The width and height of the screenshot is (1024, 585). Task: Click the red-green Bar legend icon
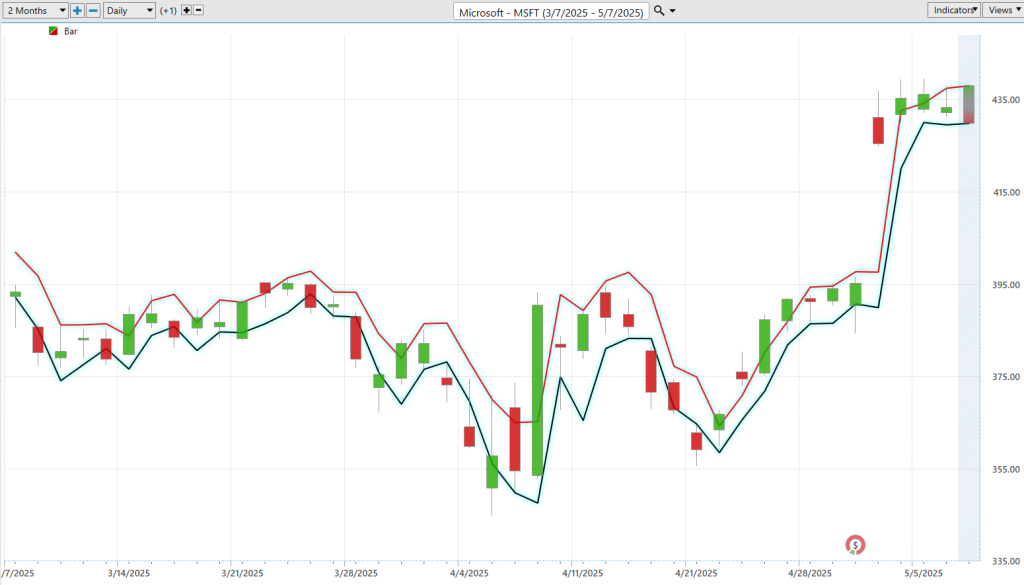point(53,31)
